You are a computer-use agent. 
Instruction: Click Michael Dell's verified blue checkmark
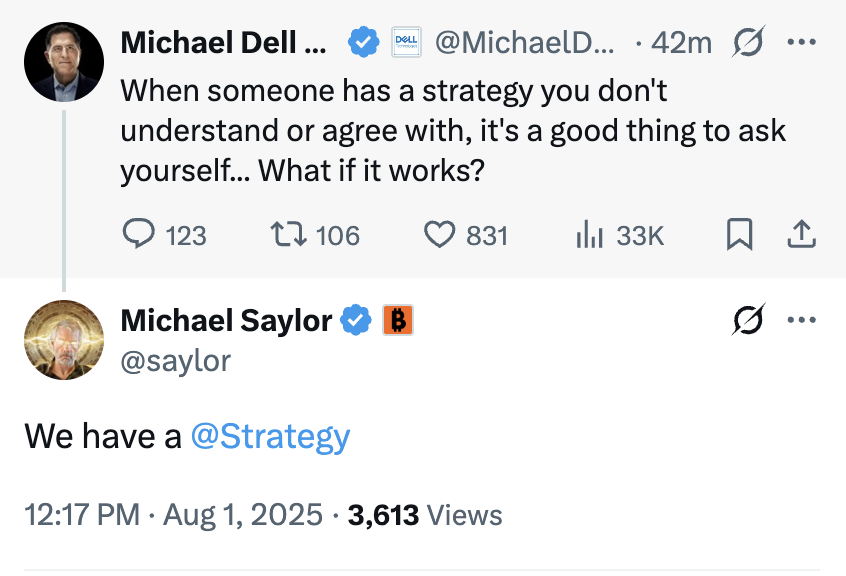click(363, 42)
